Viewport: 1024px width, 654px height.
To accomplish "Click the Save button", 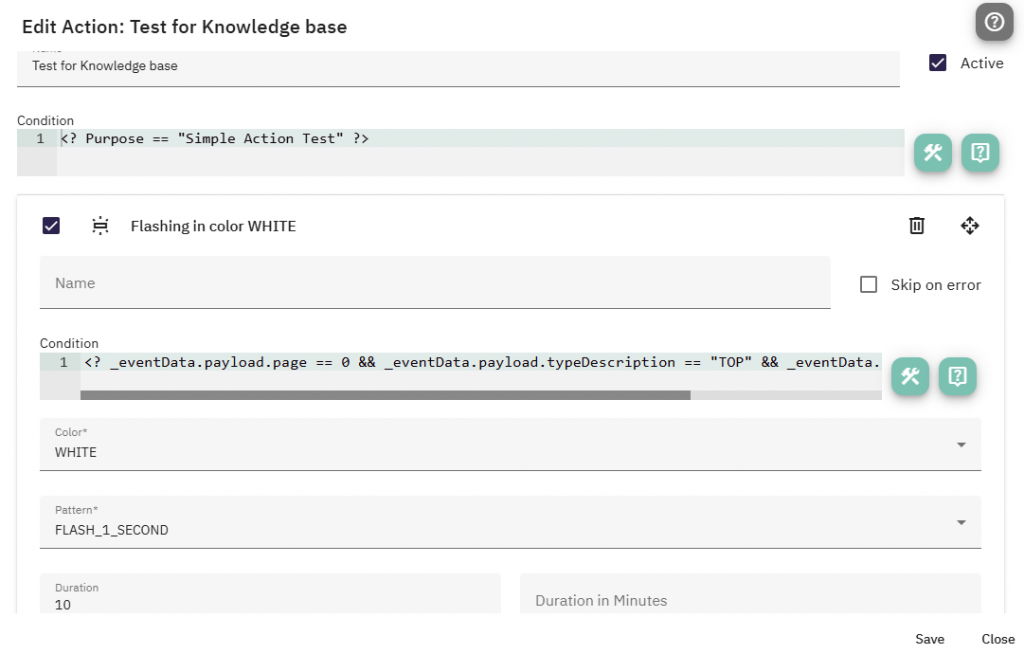I will pos(929,639).
